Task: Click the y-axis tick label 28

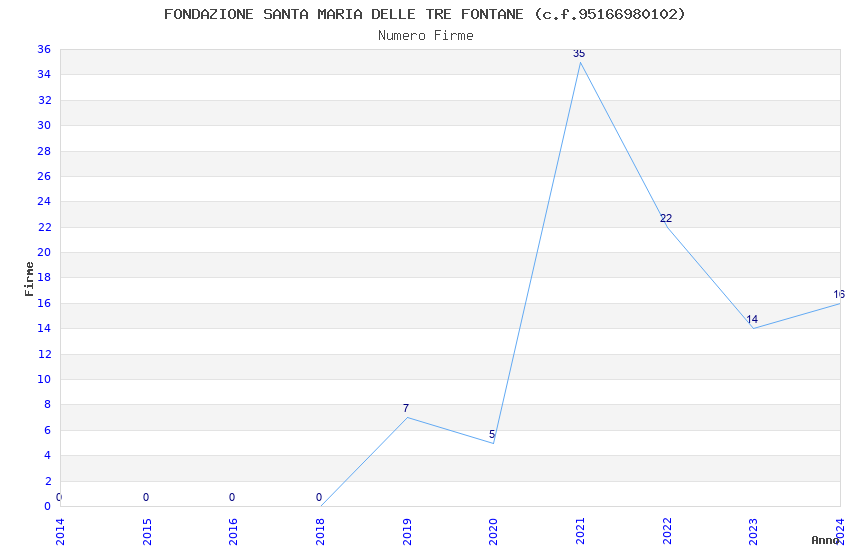Action: point(44,151)
